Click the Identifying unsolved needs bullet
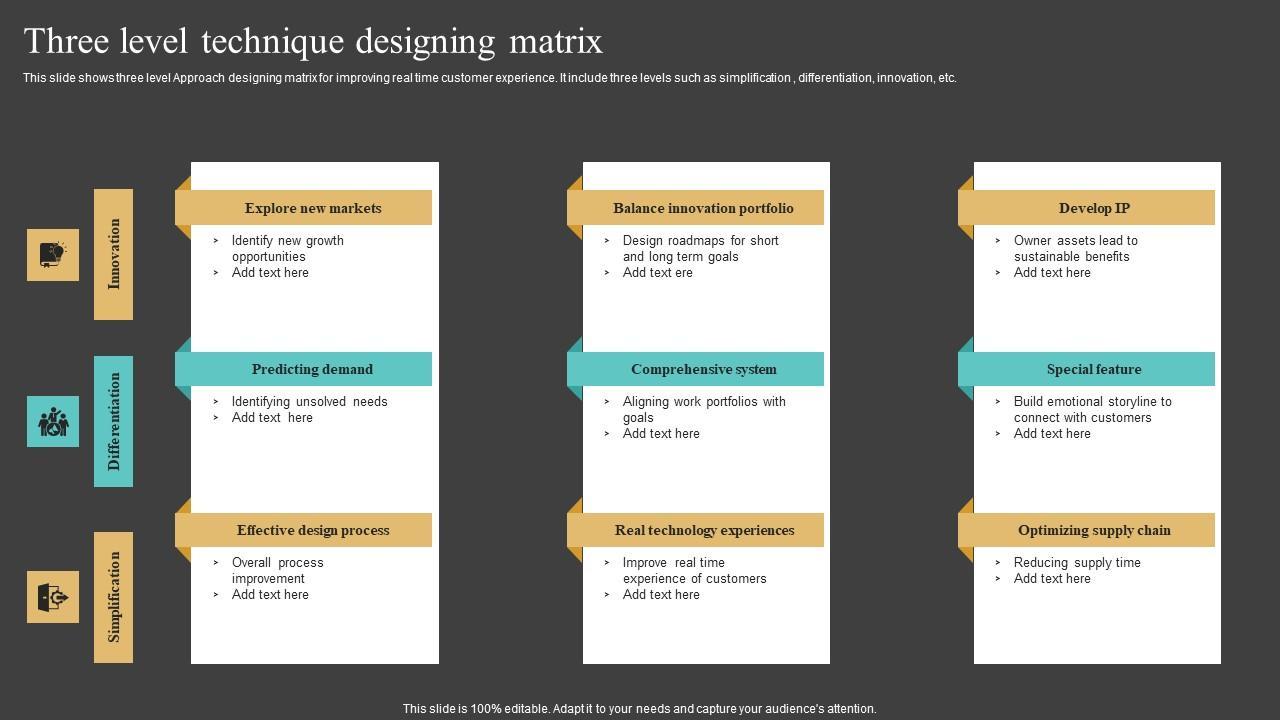This screenshot has height=720, width=1280. coord(310,401)
